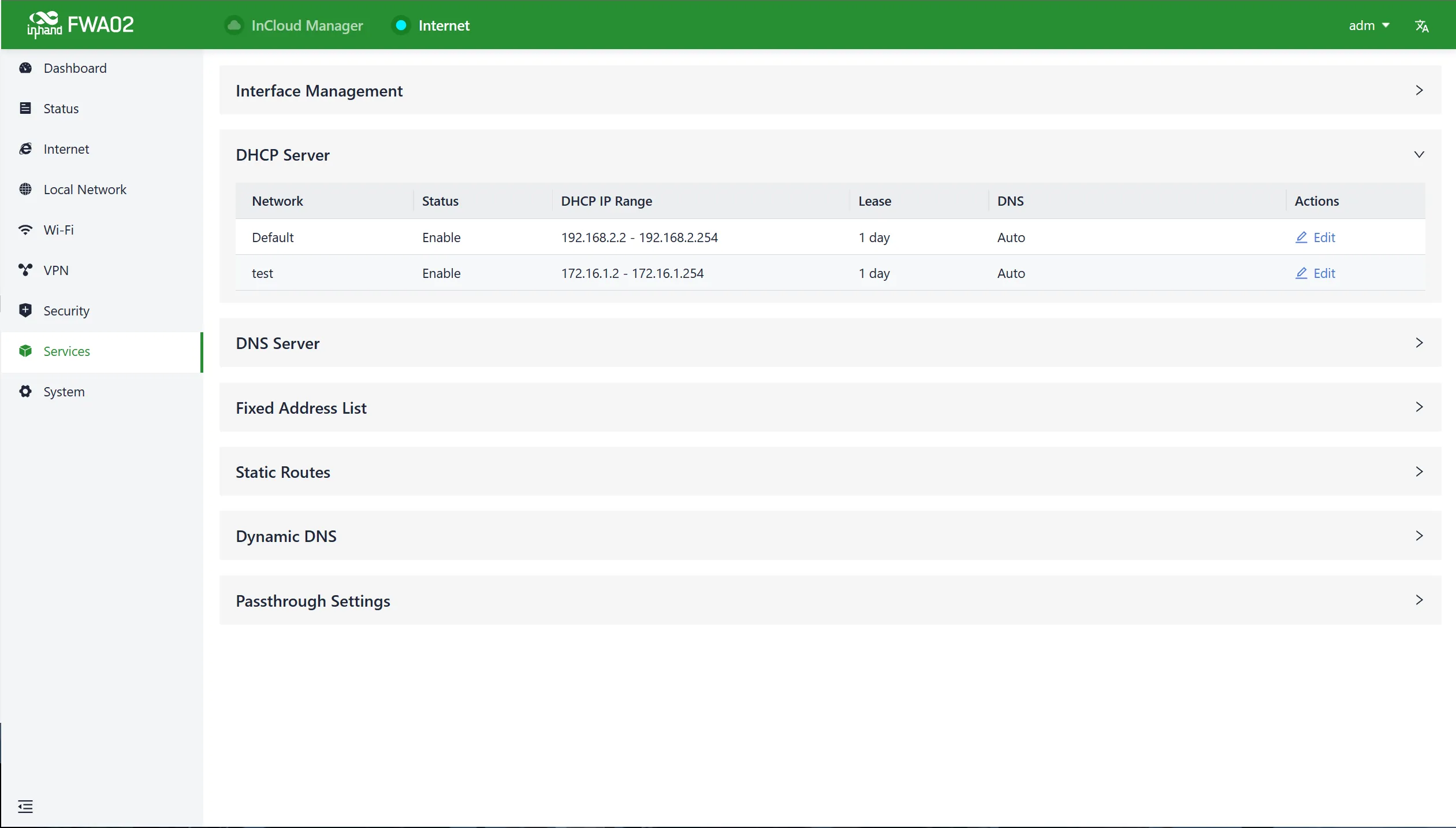
Task: Select the Security menu item
Action: 102,311
